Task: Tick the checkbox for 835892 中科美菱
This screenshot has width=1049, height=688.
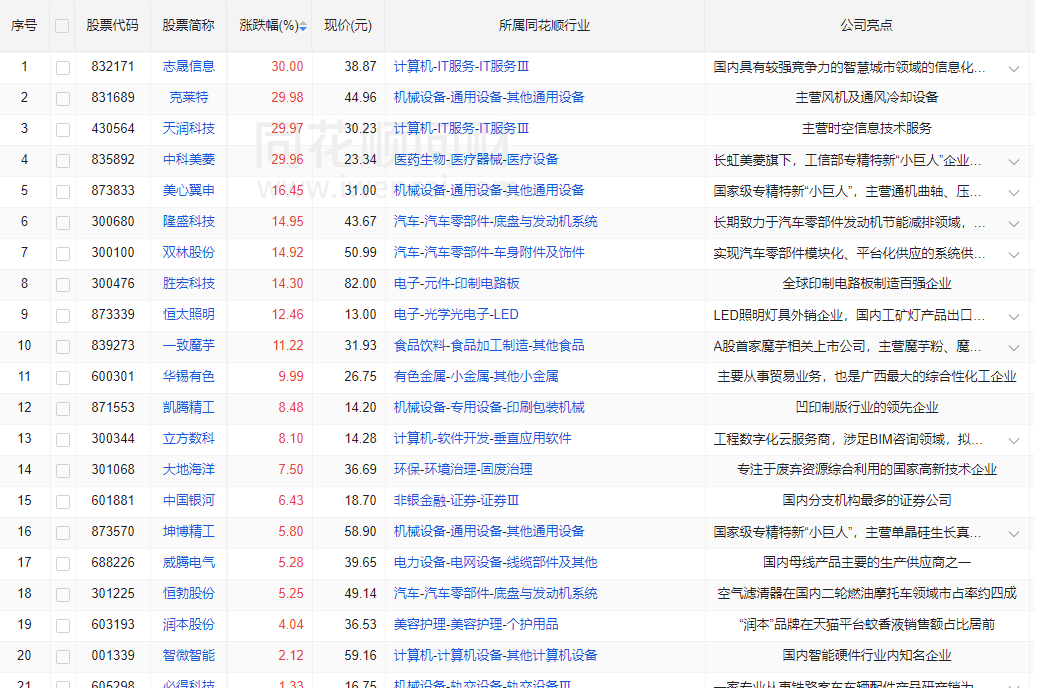Action: tap(63, 161)
